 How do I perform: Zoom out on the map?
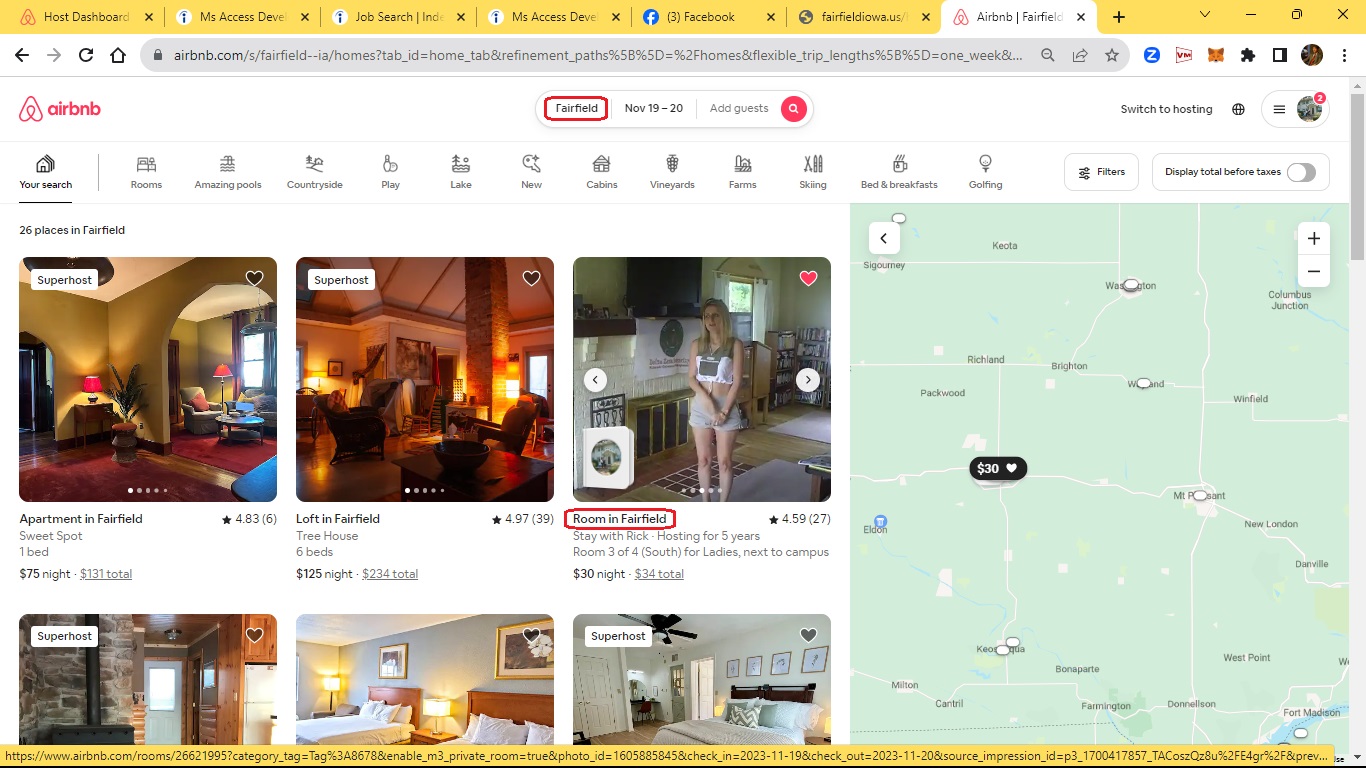[x=1314, y=271]
